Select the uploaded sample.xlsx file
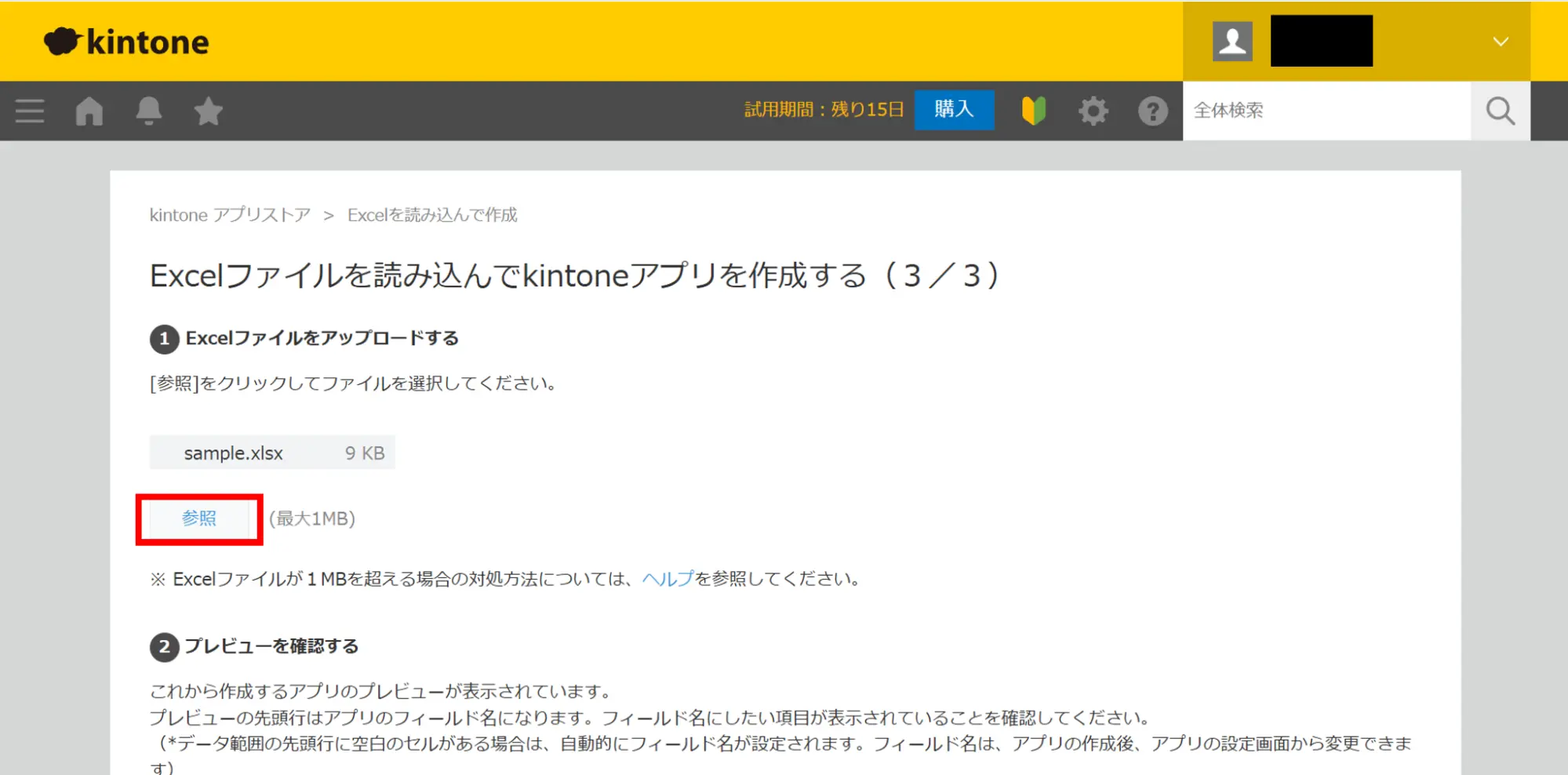The height and width of the screenshot is (775, 1568). coord(234,453)
